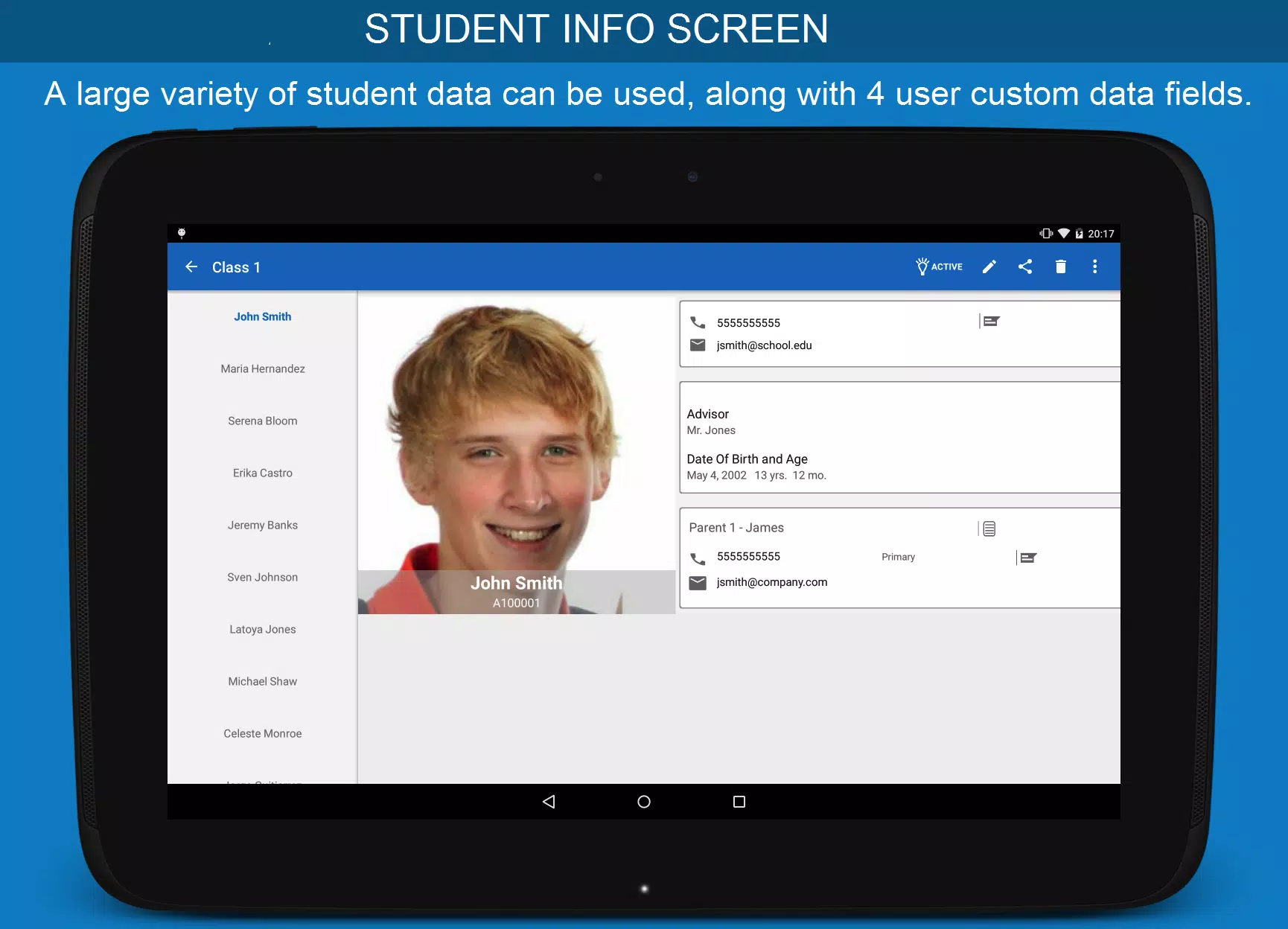1288x929 pixels.
Task: Select Maria Hernandez in student list
Action: 262,368
